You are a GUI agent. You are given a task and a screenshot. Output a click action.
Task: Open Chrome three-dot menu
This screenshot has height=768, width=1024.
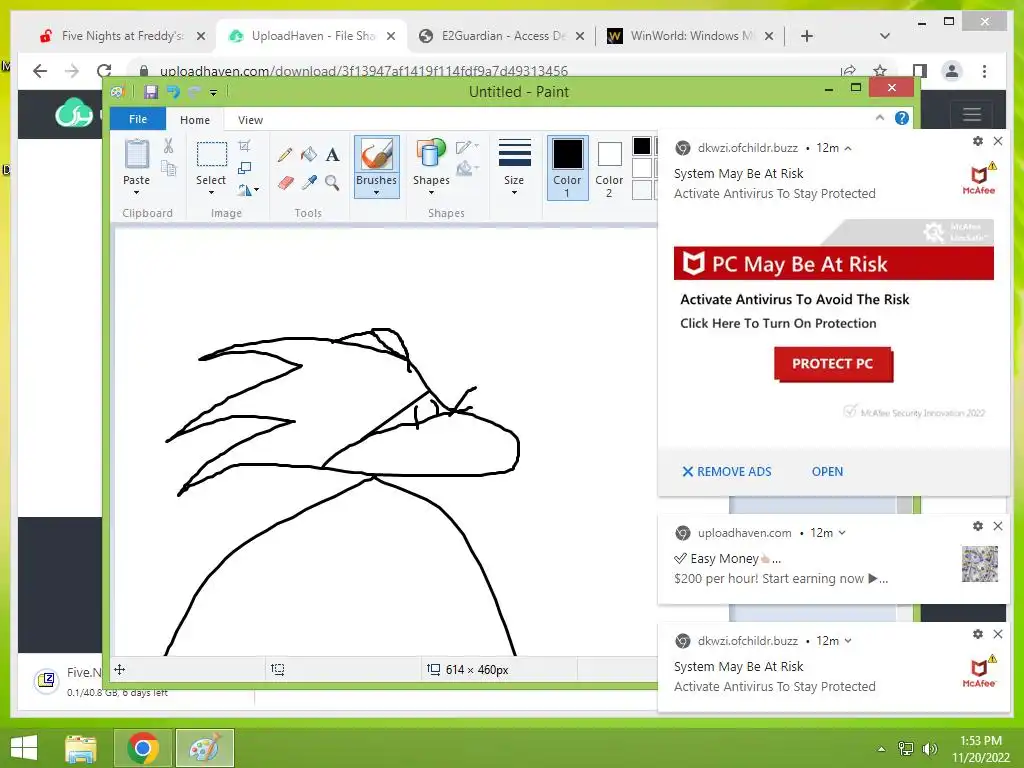coord(984,71)
